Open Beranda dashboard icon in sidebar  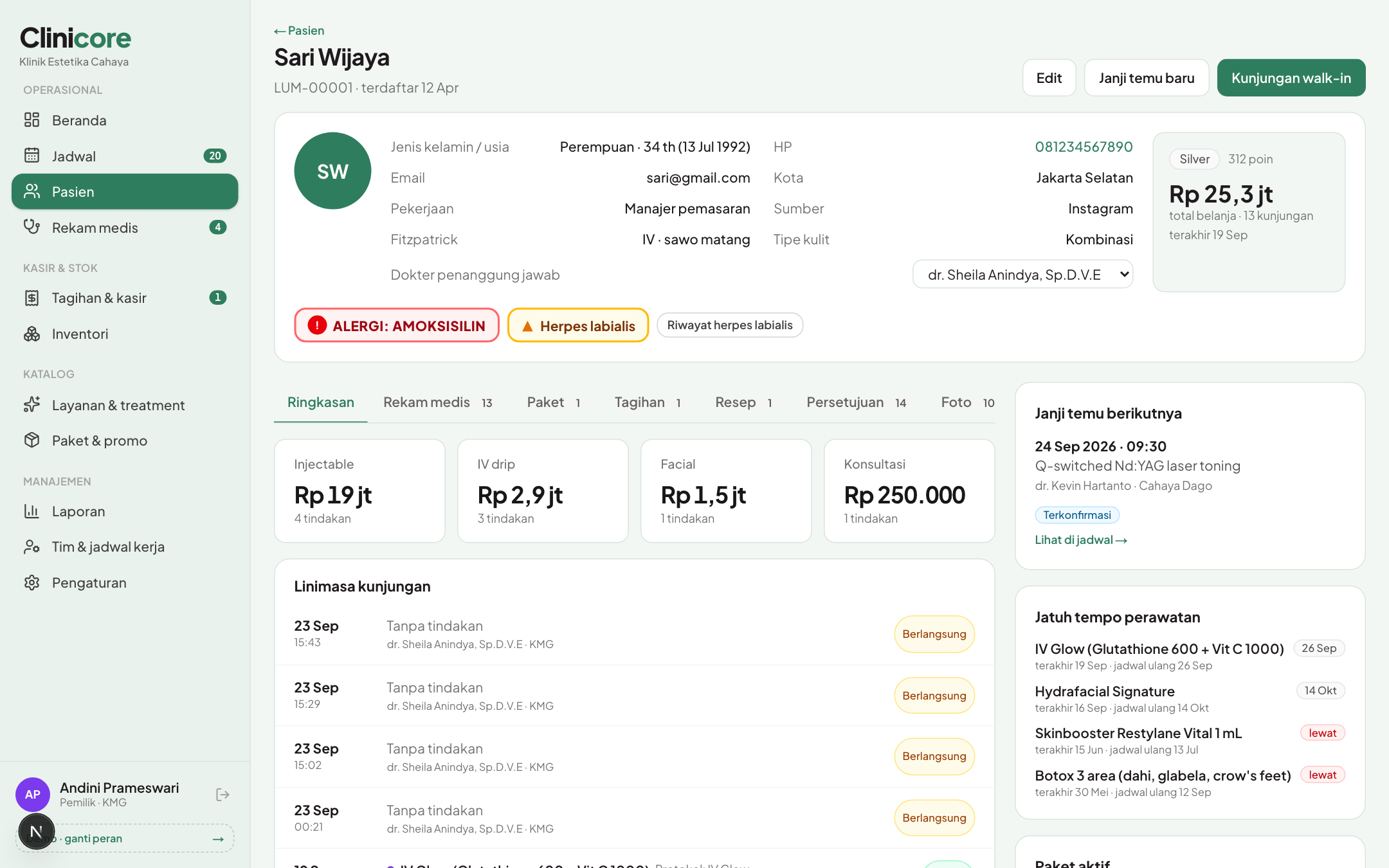(32, 120)
